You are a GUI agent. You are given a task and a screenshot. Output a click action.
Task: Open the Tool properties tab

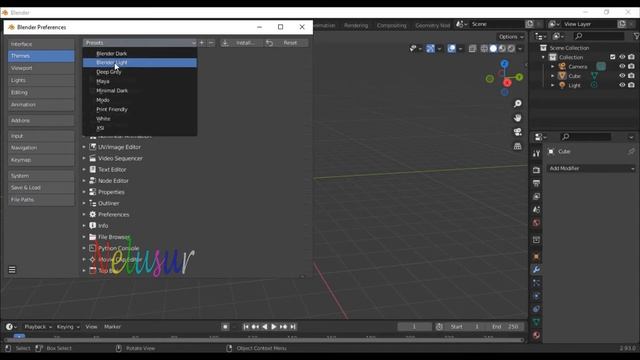536,153
